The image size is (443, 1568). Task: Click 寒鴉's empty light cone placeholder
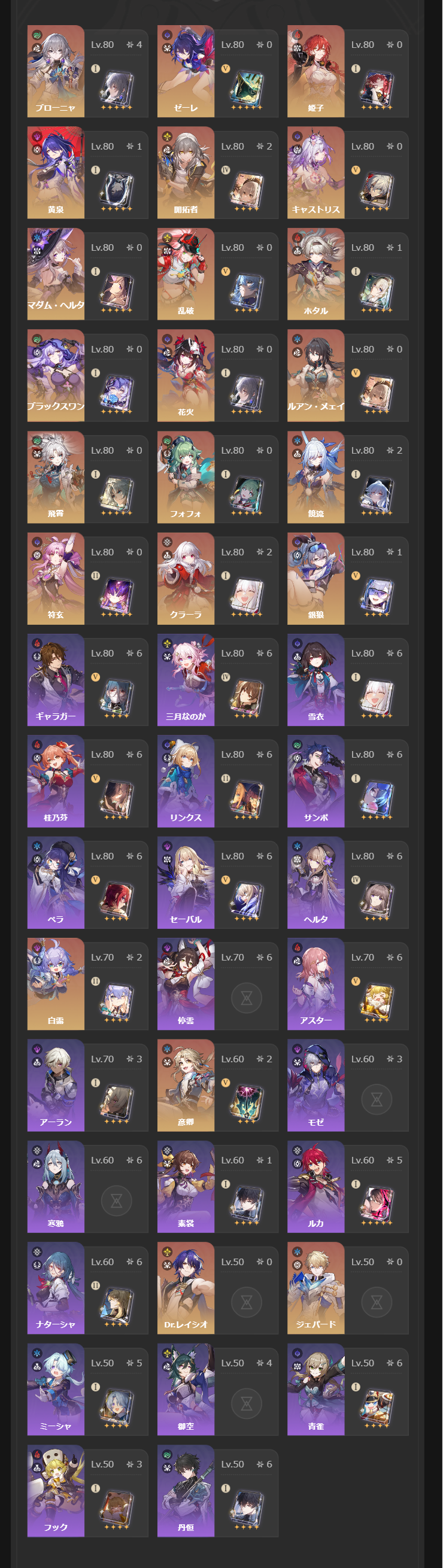click(x=116, y=1201)
